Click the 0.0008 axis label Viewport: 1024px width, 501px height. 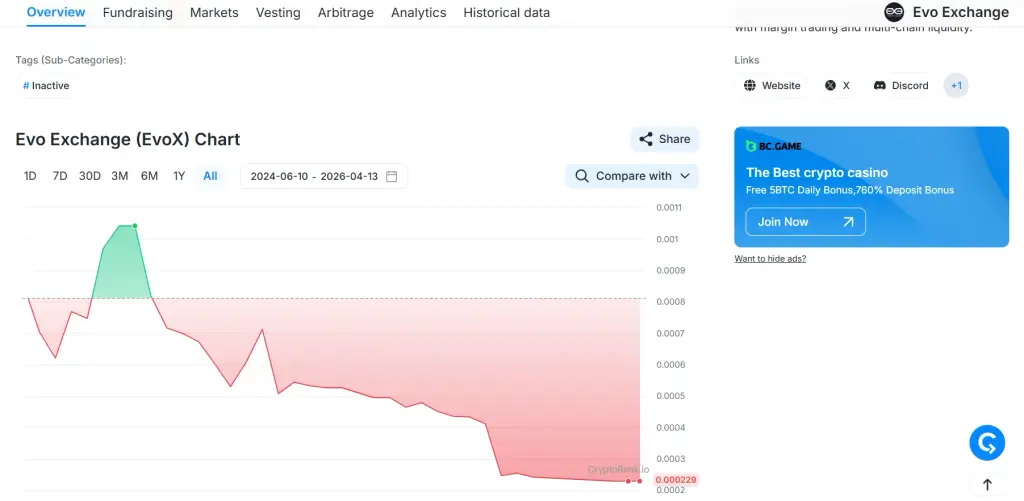coord(669,302)
